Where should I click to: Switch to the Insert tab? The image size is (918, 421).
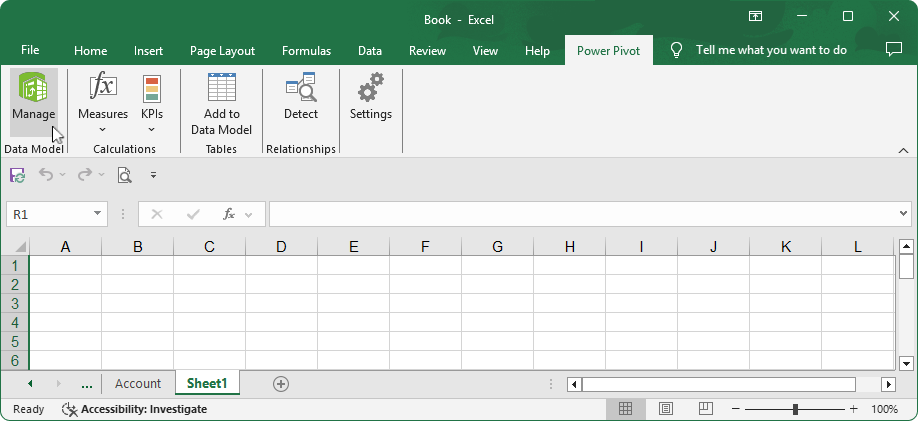tap(148, 51)
